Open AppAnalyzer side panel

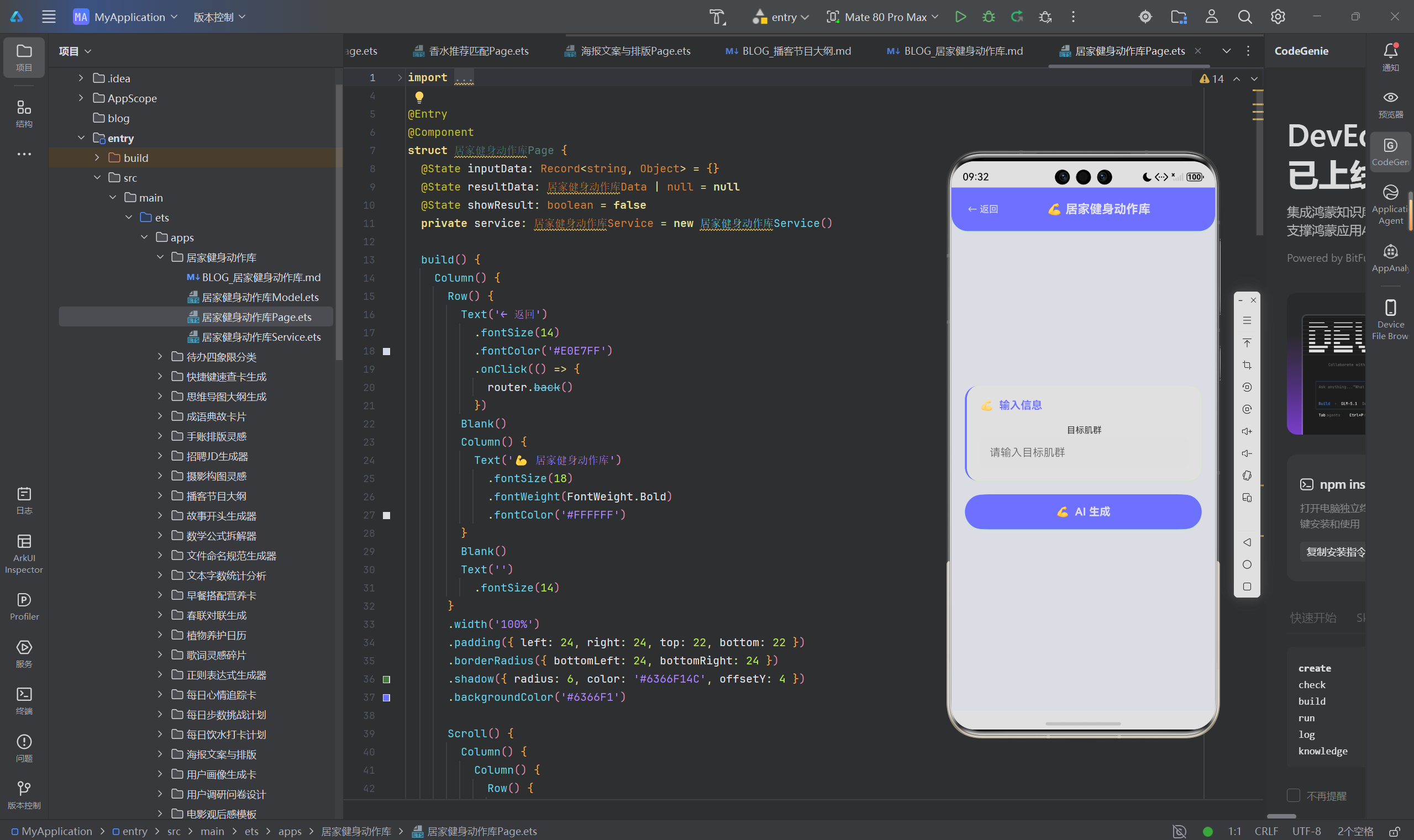[1390, 257]
